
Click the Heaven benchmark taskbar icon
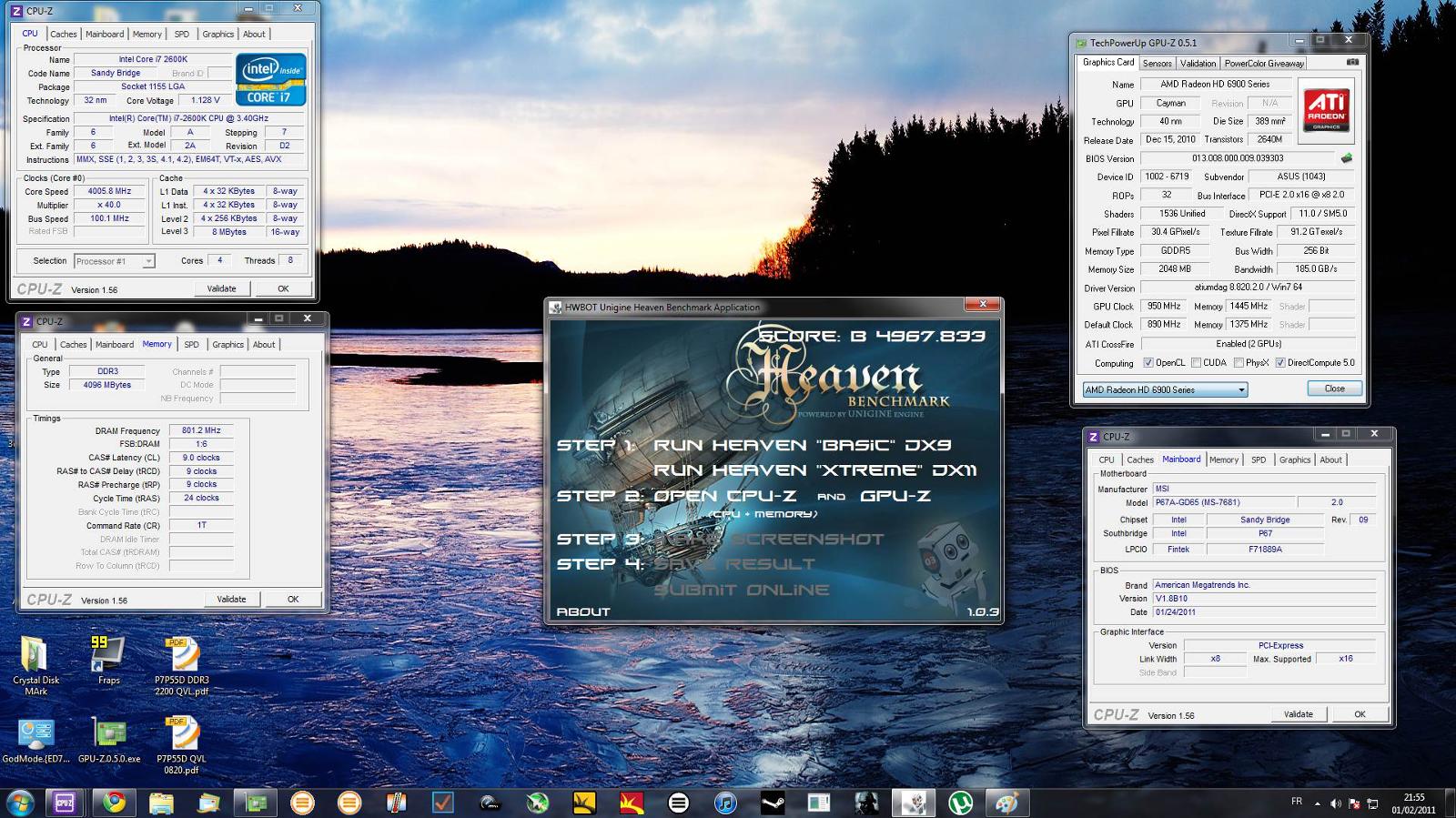[913, 803]
